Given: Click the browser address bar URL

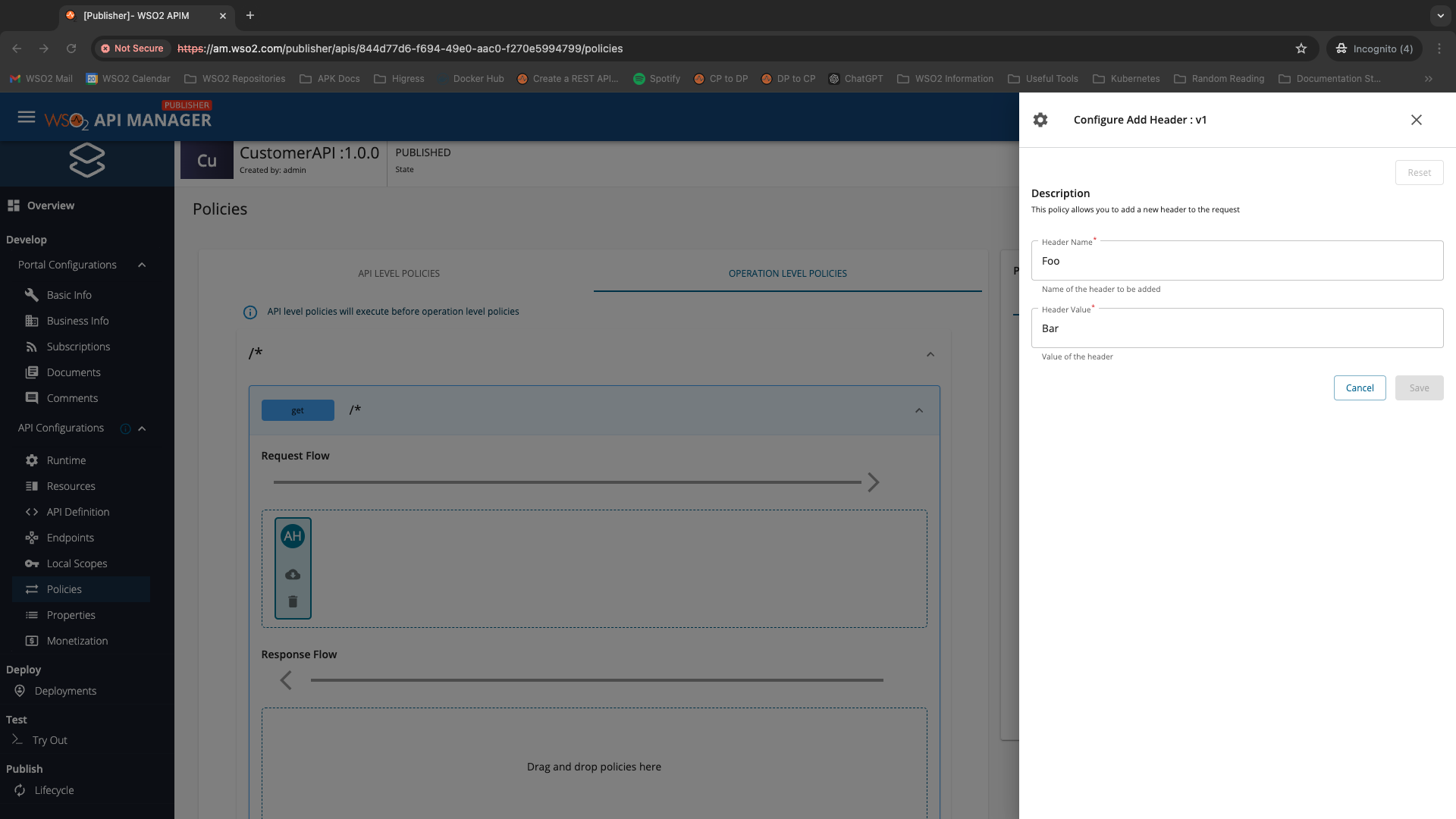Looking at the screenshot, I should point(400,49).
